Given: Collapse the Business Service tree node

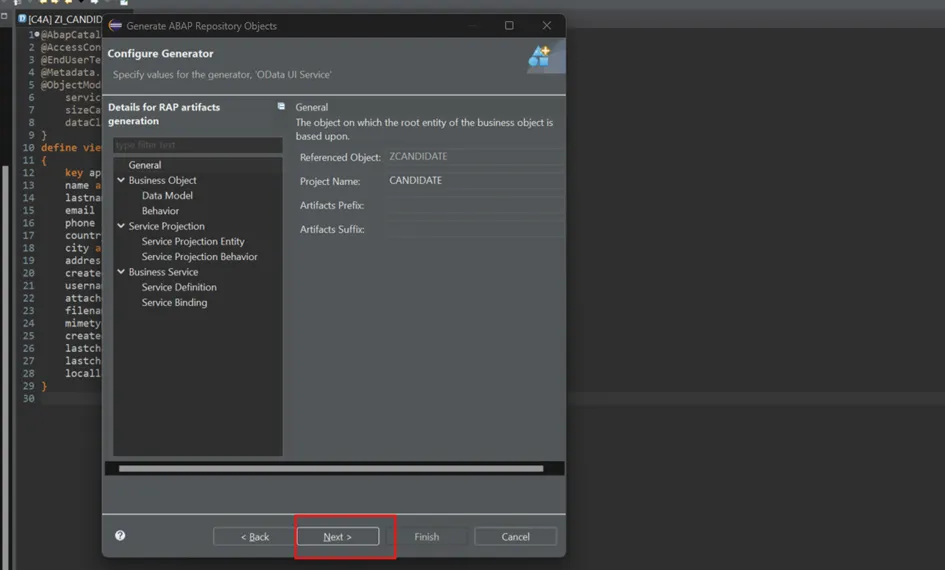Looking at the screenshot, I should point(121,272).
